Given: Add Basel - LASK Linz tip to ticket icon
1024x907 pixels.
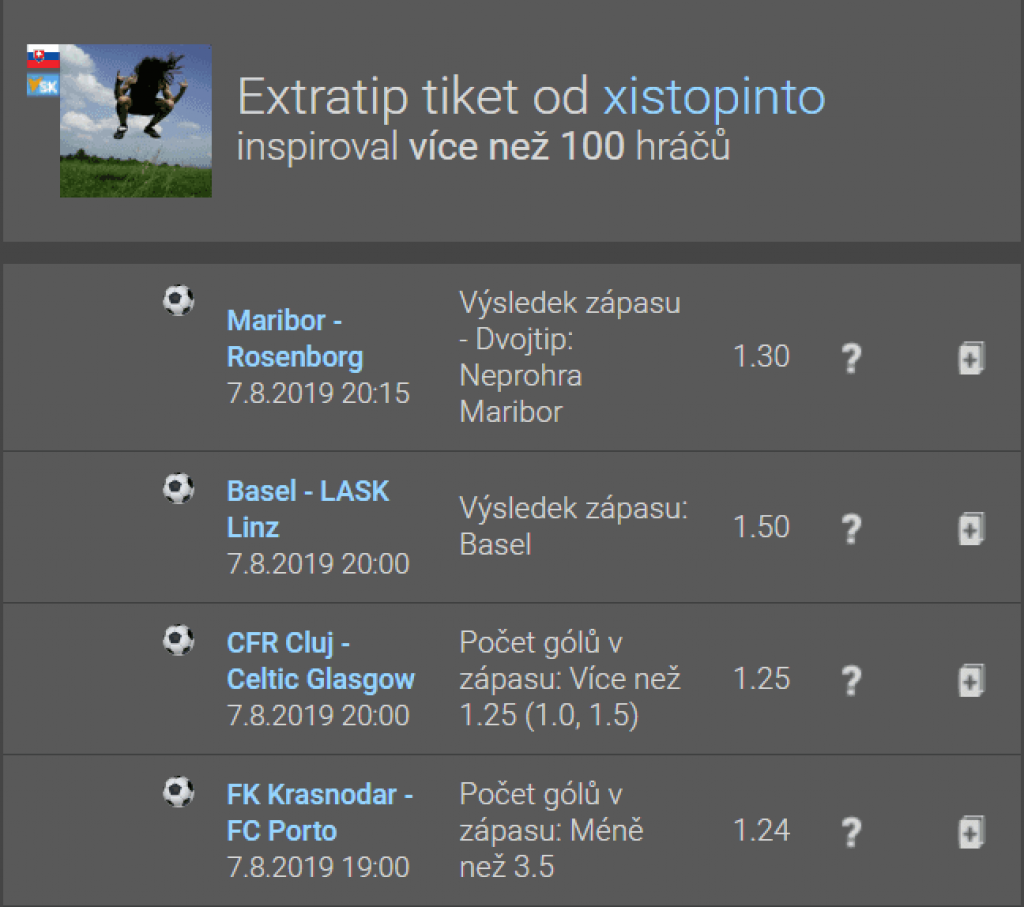Looking at the screenshot, I should [x=971, y=528].
